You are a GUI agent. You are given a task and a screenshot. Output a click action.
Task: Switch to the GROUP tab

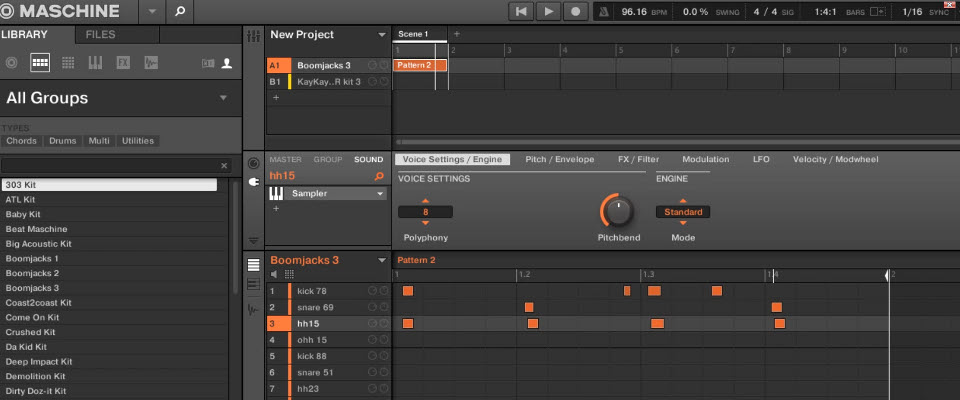point(328,159)
